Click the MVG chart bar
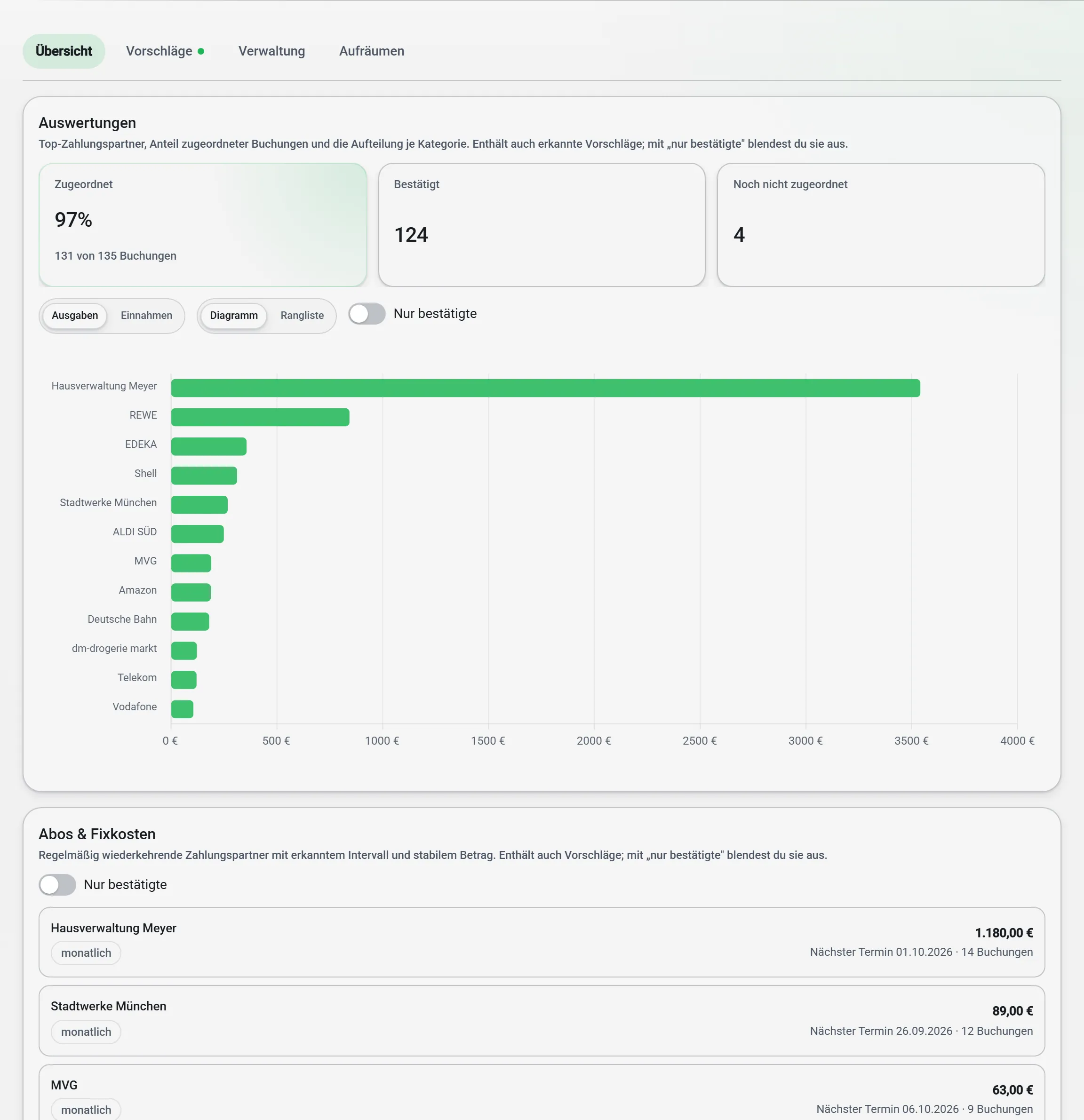 [x=191, y=563]
